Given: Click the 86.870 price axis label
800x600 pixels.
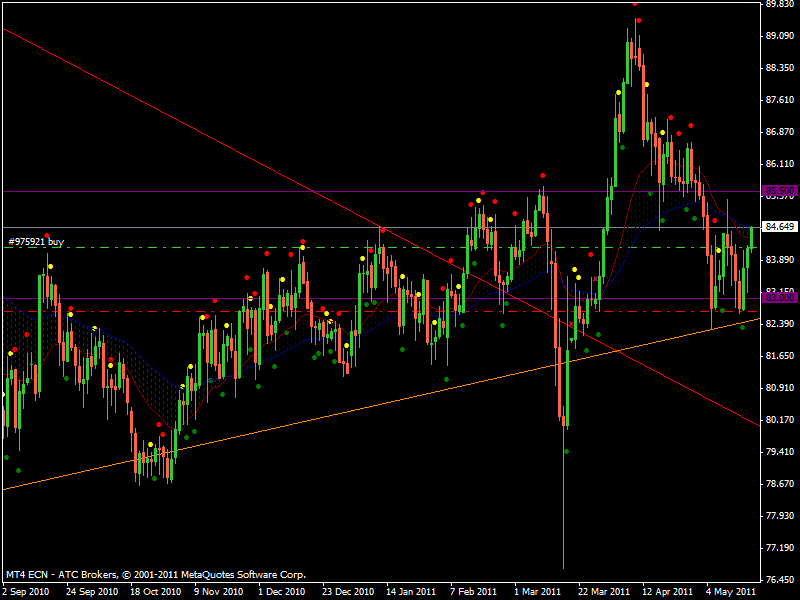Looking at the screenshot, I should click(x=780, y=132).
